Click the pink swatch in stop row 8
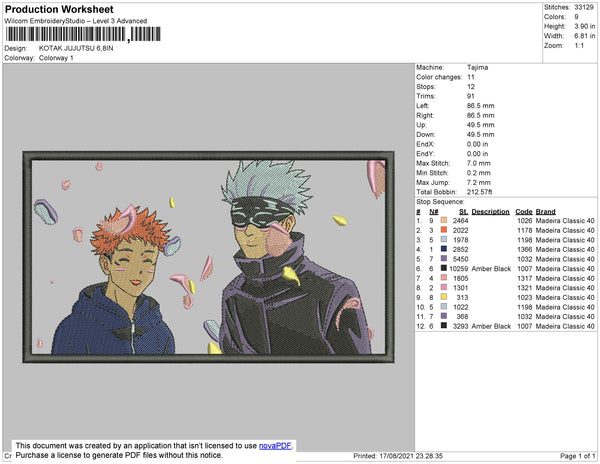The height and width of the screenshot is (464, 600). tap(444, 287)
